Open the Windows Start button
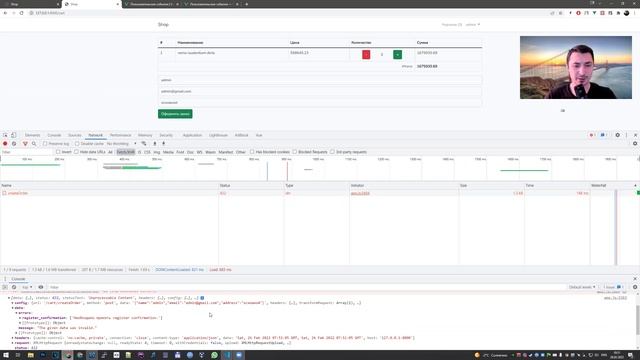Viewport: 640px width, 360px height. (x=6, y=355)
